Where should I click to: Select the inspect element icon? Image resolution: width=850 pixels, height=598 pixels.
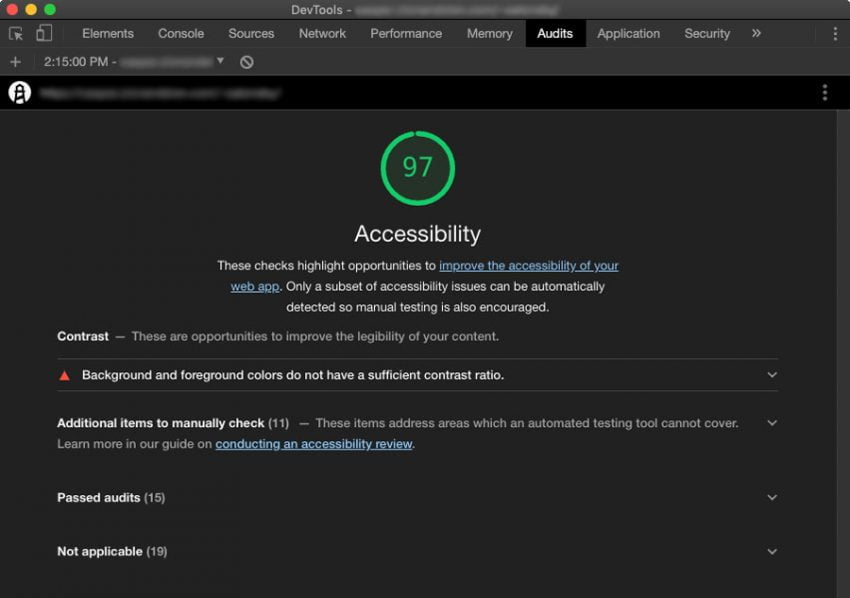[15, 33]
